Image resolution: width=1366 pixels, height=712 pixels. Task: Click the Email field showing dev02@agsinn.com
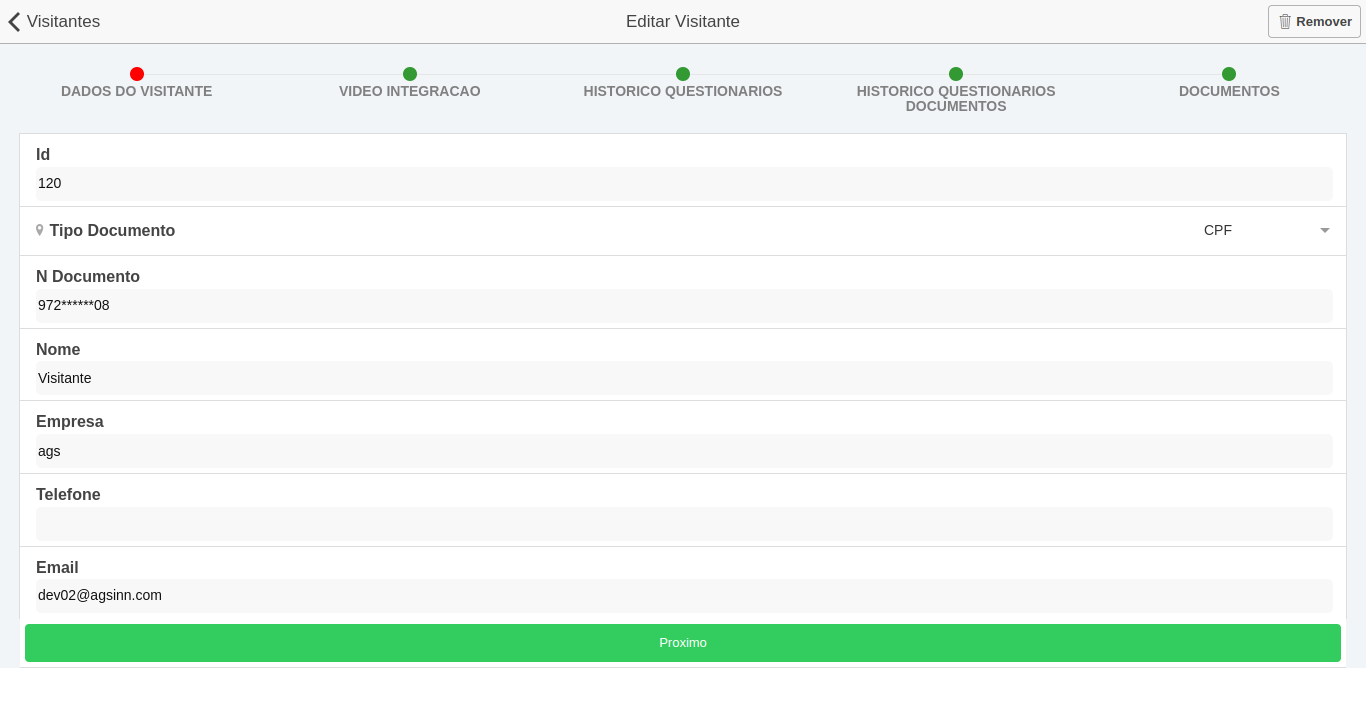[x=683, y=595]
